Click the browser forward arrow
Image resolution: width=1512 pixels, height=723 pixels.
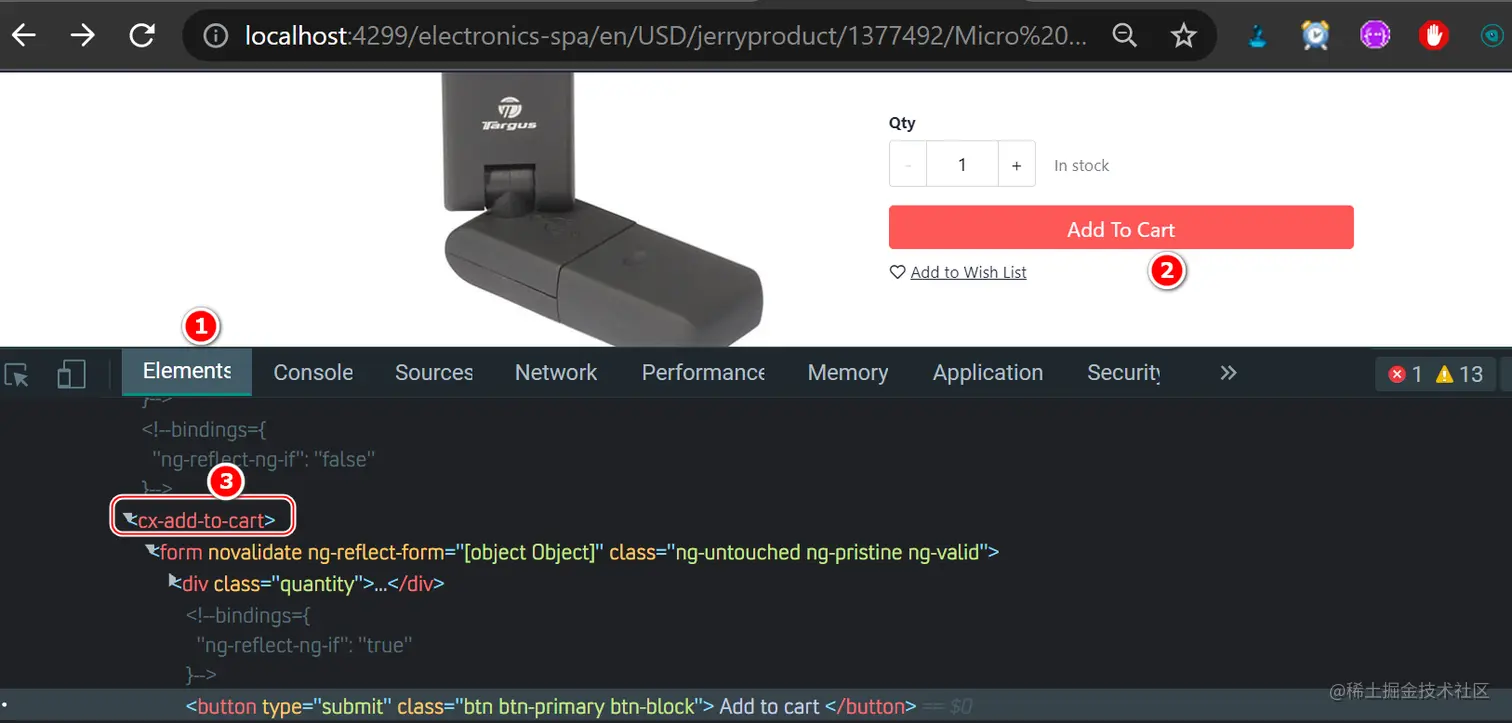tap(83, 36)
